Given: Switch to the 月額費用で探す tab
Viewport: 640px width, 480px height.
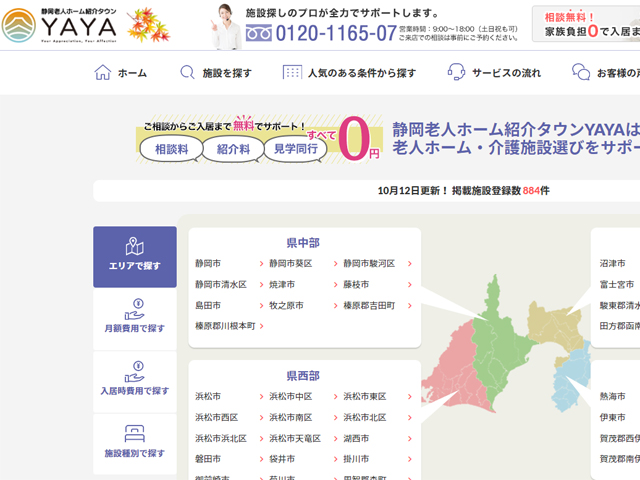Looking at the screenshot, I should tap(135, 318).
